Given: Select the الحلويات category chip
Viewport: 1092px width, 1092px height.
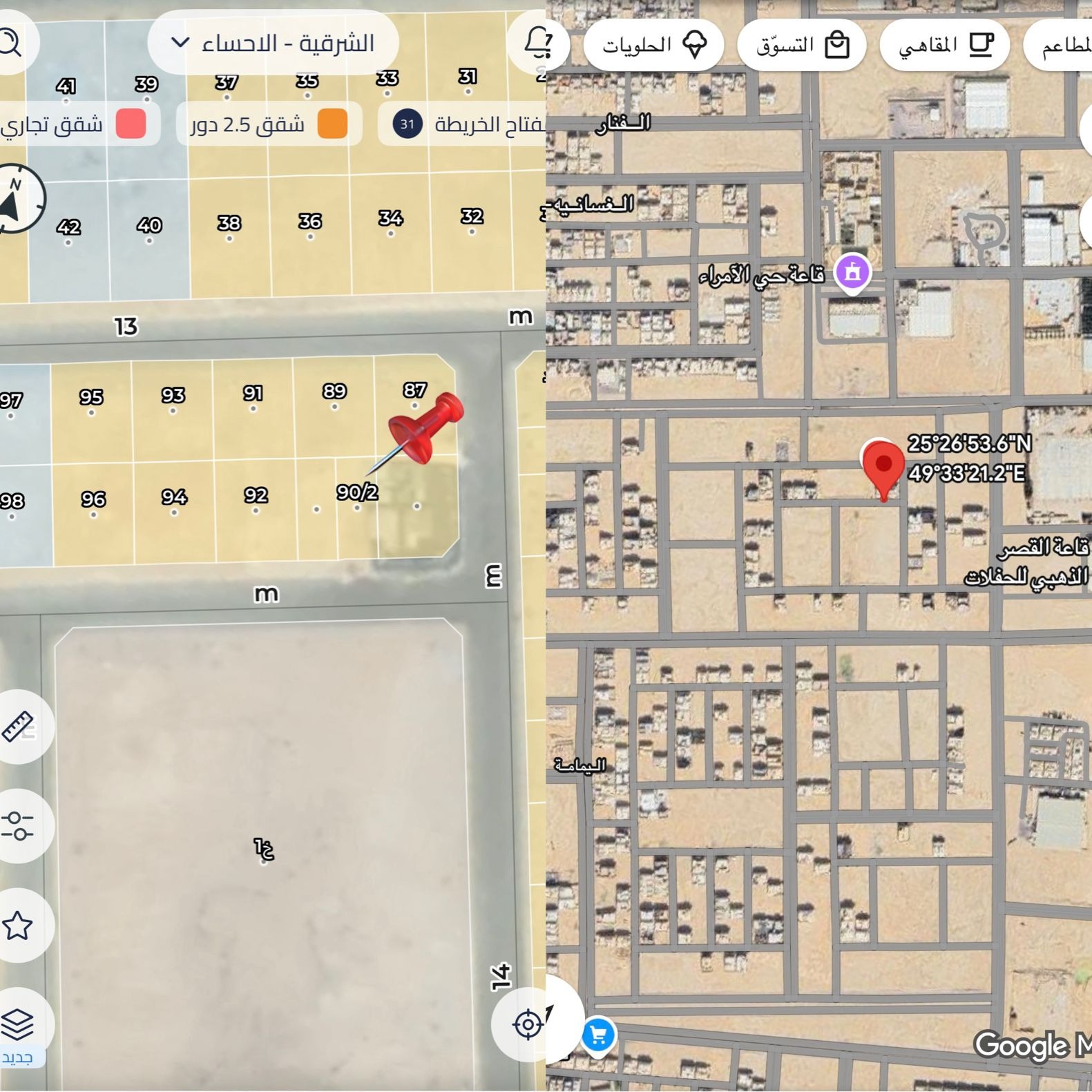Looking at the screenshot, I should pyautogui.click(x=653, y=46).
